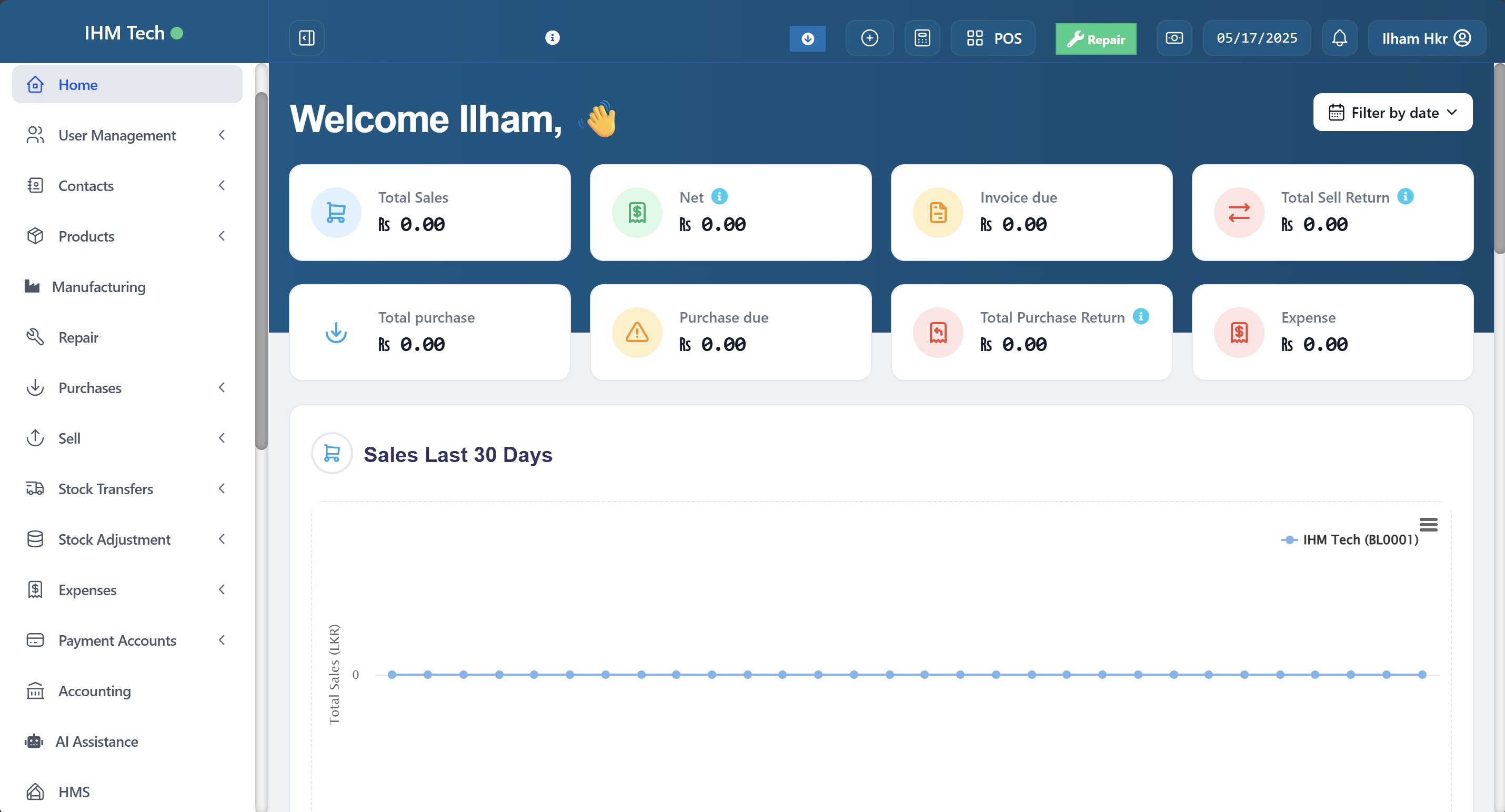The height and width of the screenshot is (812, 1505).
Task: Expand Stock Transfers chevron
Action: pos(222,489)
